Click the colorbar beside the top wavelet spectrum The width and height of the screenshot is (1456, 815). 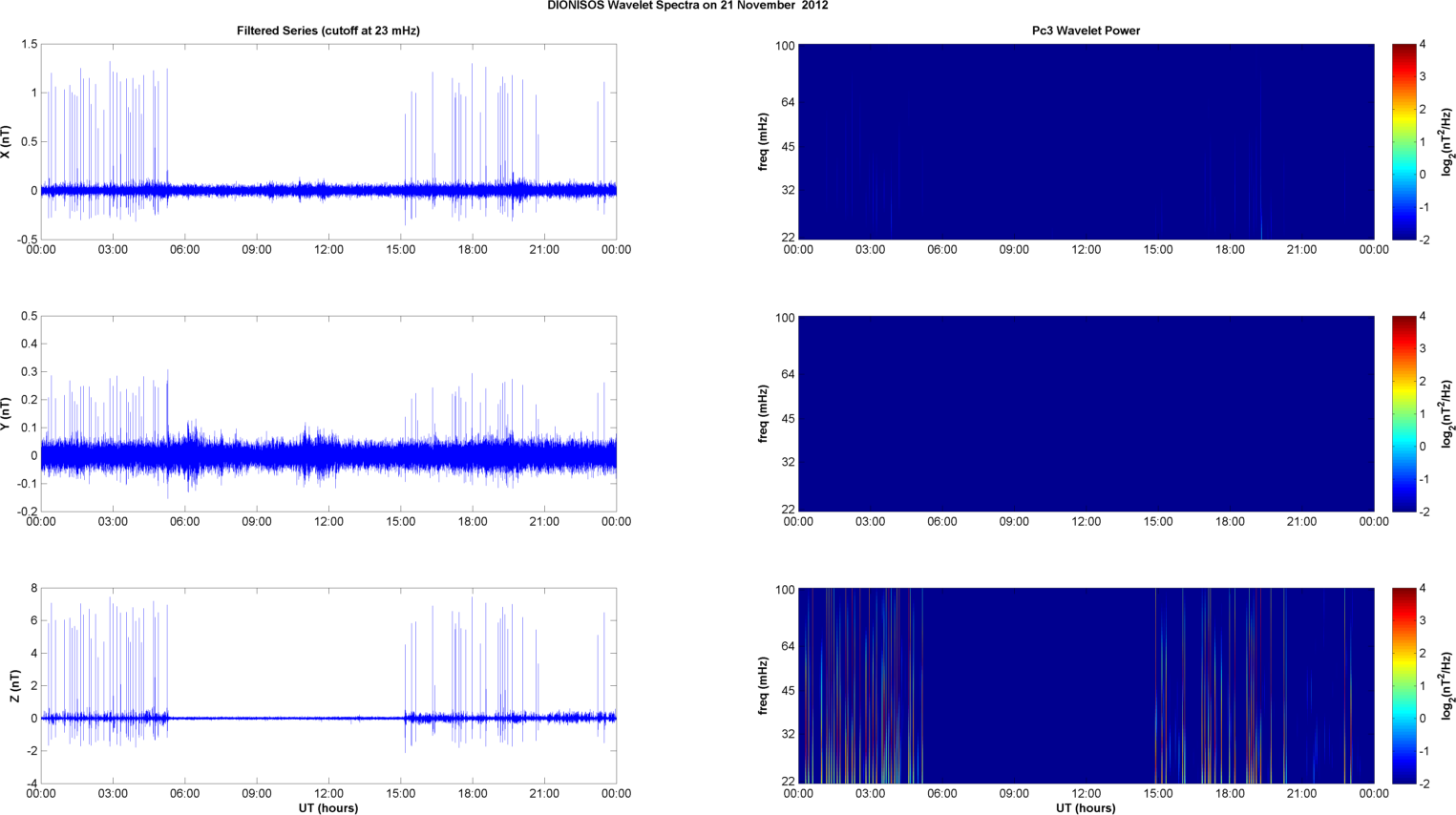click(1403, 141)
